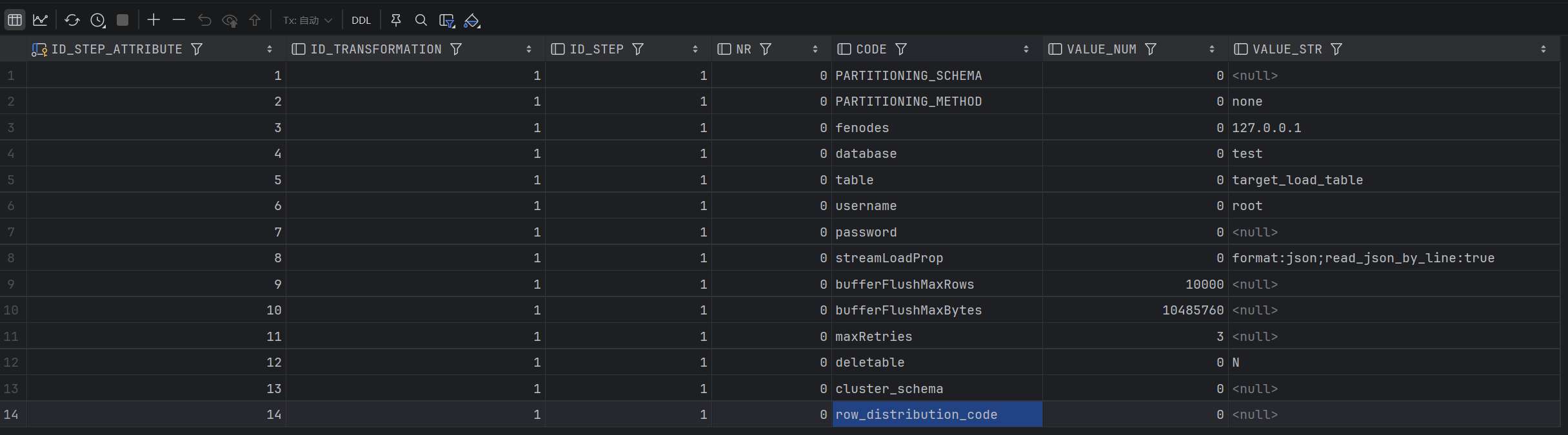This screenshot has width=1568, height=435.
Task: Click the ID_TRANSFORMATION column header
Action: (x=375, y=49)
